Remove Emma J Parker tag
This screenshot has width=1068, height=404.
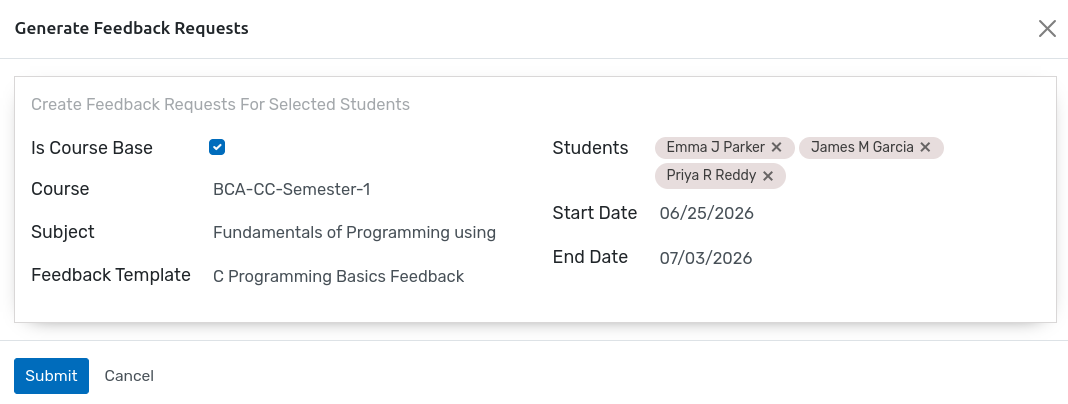[x=776, y=147]
